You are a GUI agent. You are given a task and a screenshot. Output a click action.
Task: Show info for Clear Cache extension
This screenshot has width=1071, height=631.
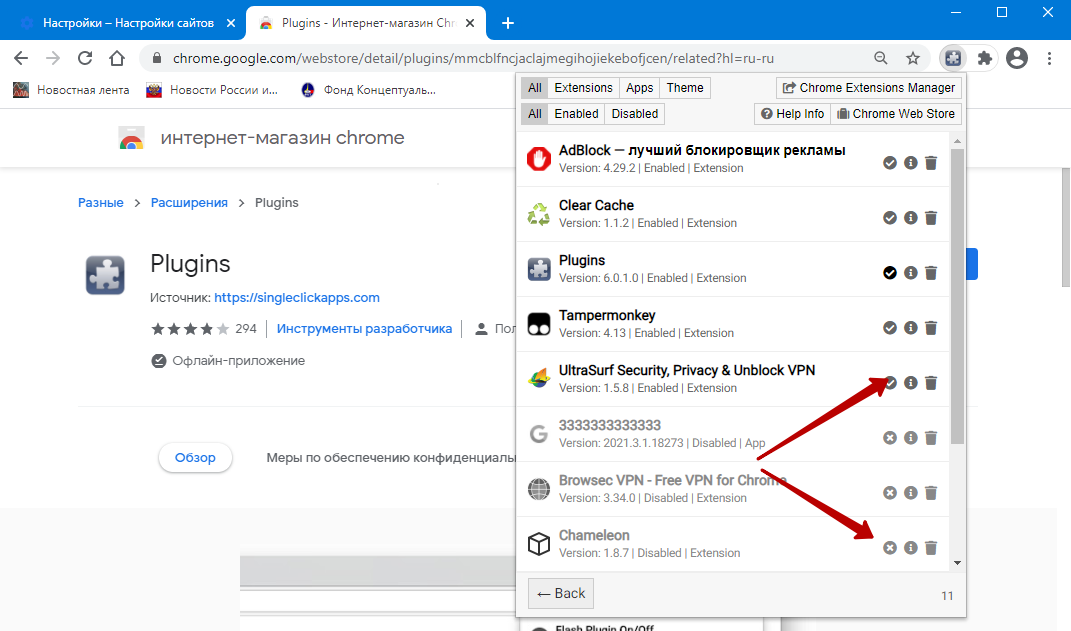coord(910,218)
